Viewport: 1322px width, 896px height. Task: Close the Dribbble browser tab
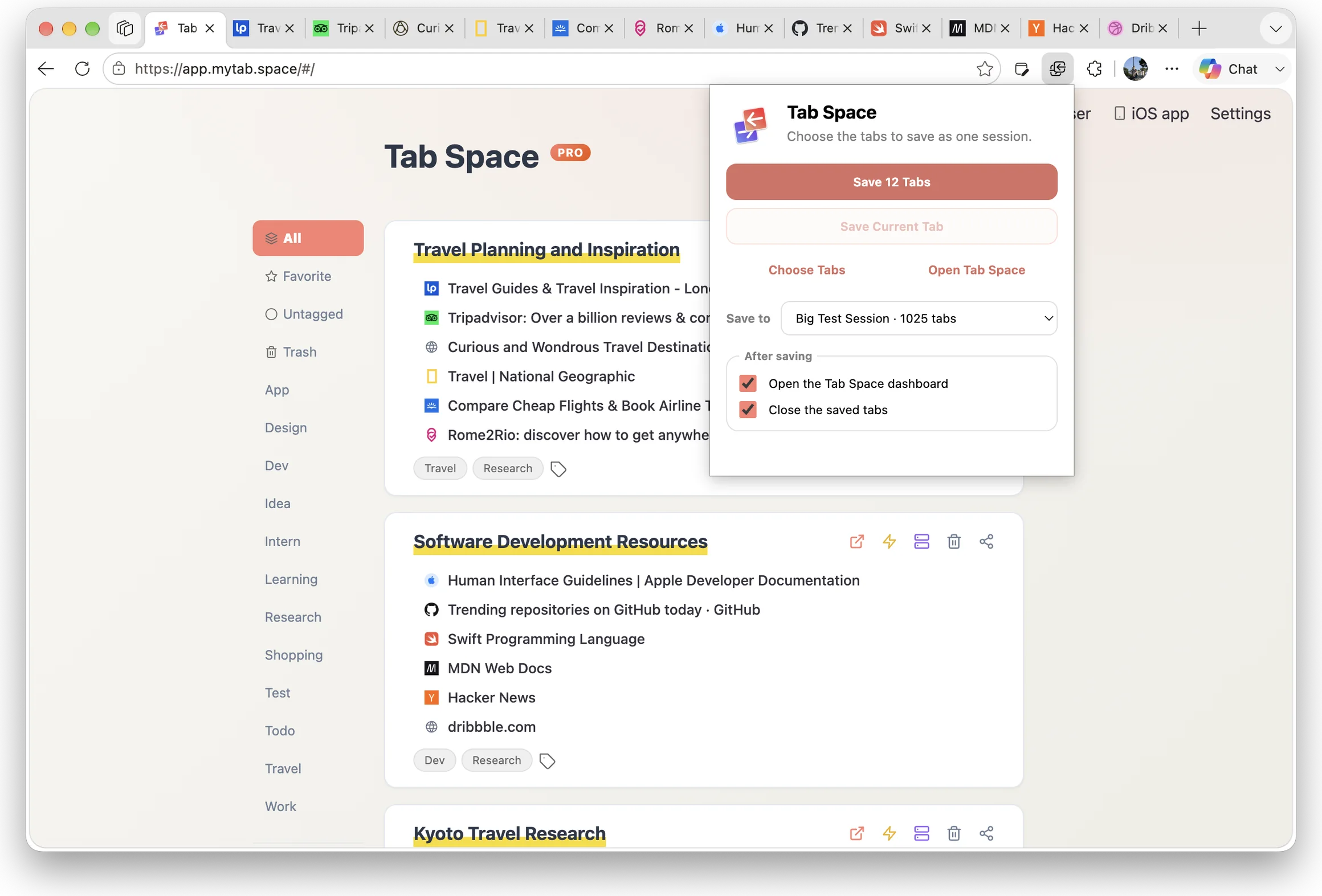point(1163,28)
